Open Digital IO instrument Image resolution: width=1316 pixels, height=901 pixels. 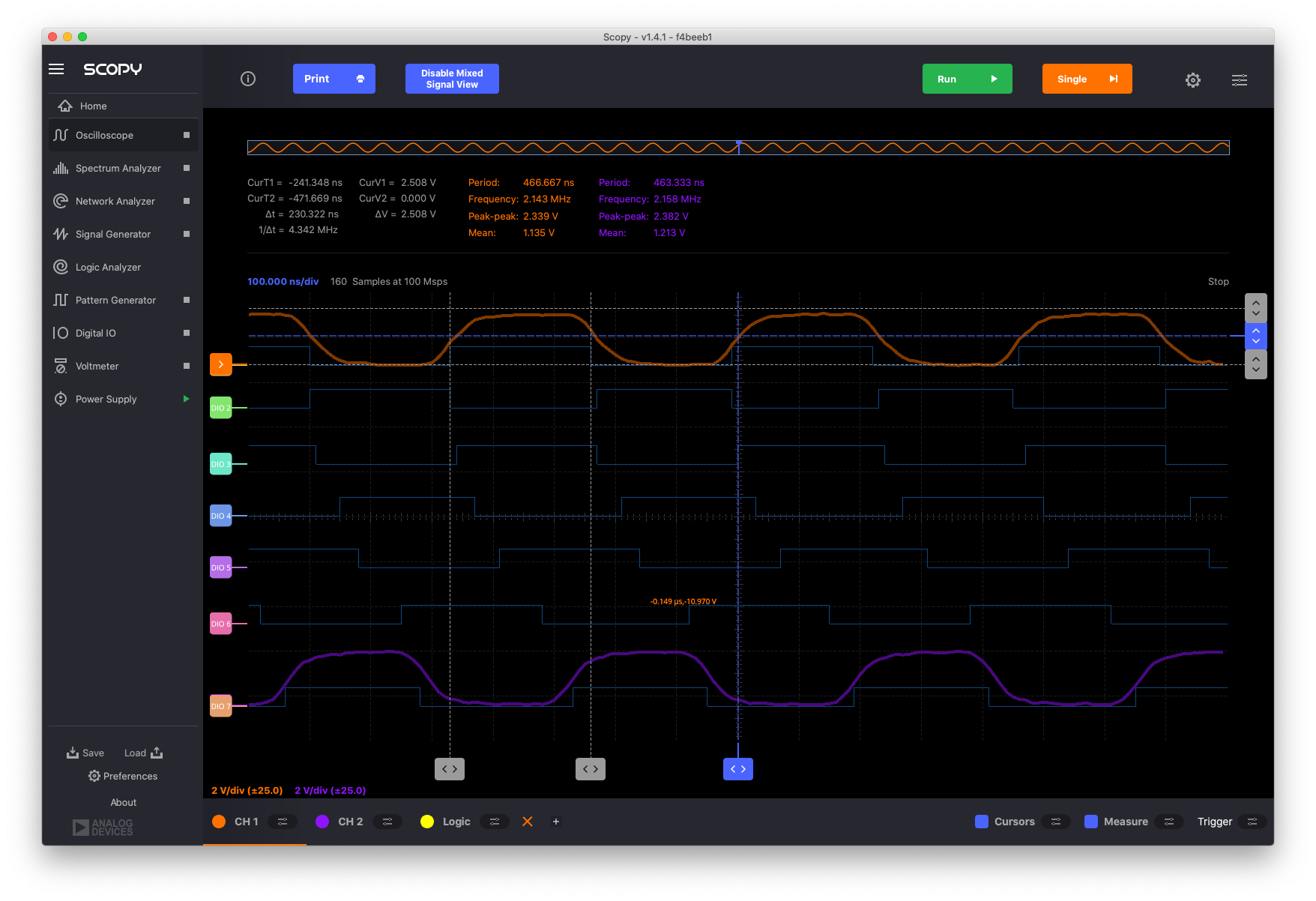[123, 333]
